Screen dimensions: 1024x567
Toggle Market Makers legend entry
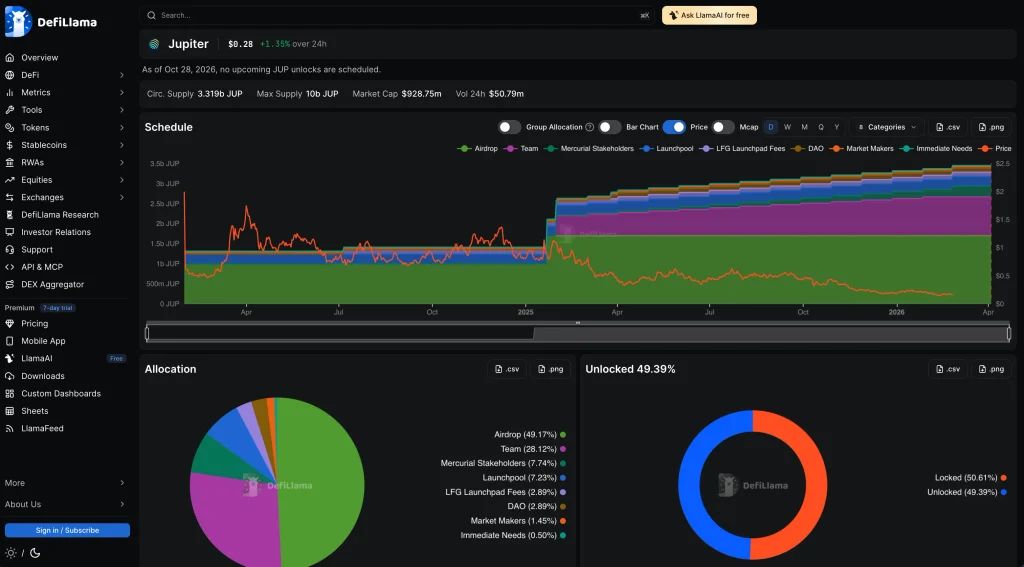[859, 149]
